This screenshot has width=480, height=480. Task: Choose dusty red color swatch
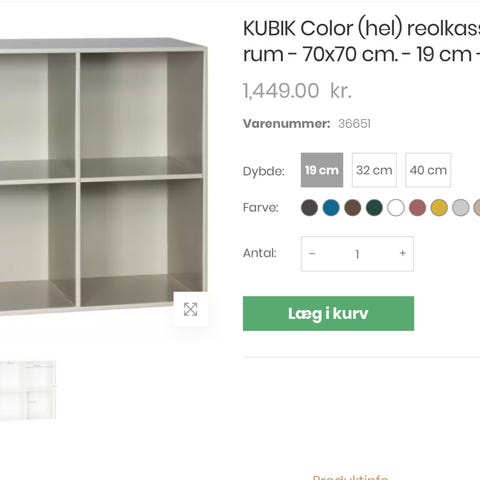click(x=417, y=208)
